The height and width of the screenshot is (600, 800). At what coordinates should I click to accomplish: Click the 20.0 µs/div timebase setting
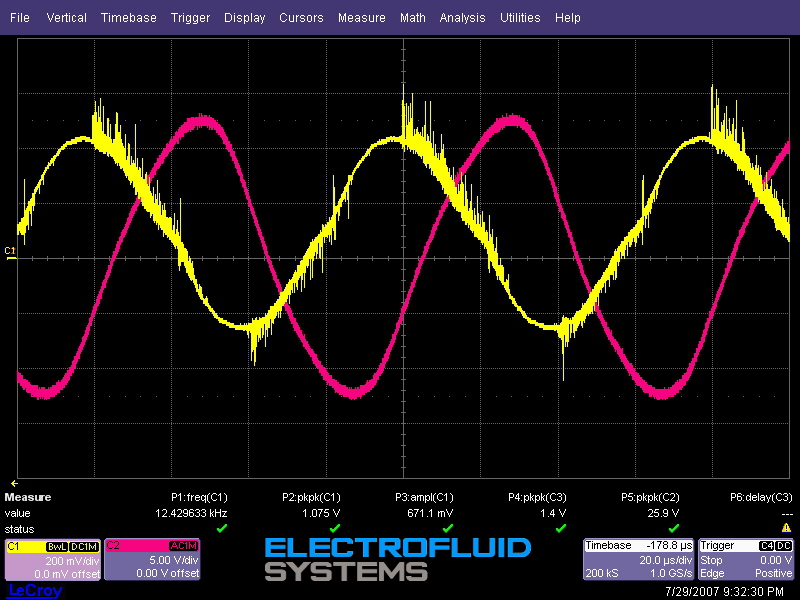[x=666, y=560]
